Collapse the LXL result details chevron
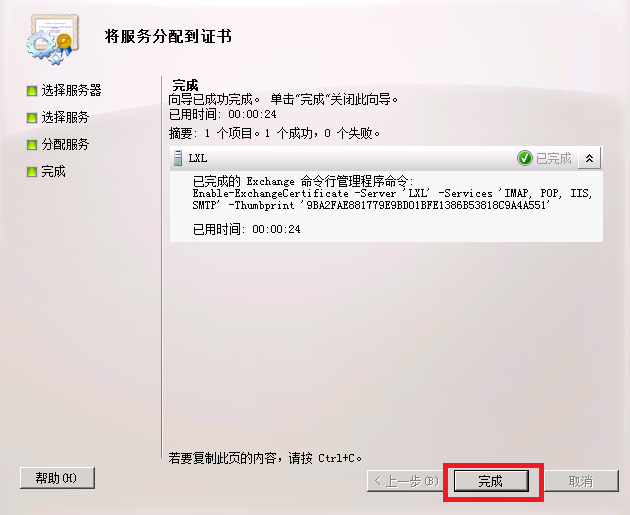This screenshot has width=630, height=515. tap(589, 158)
